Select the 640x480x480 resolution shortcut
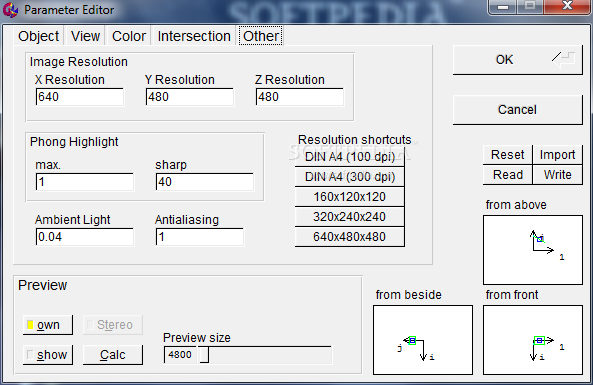Viewport: 593px width, 385px height. pos(350,237)
